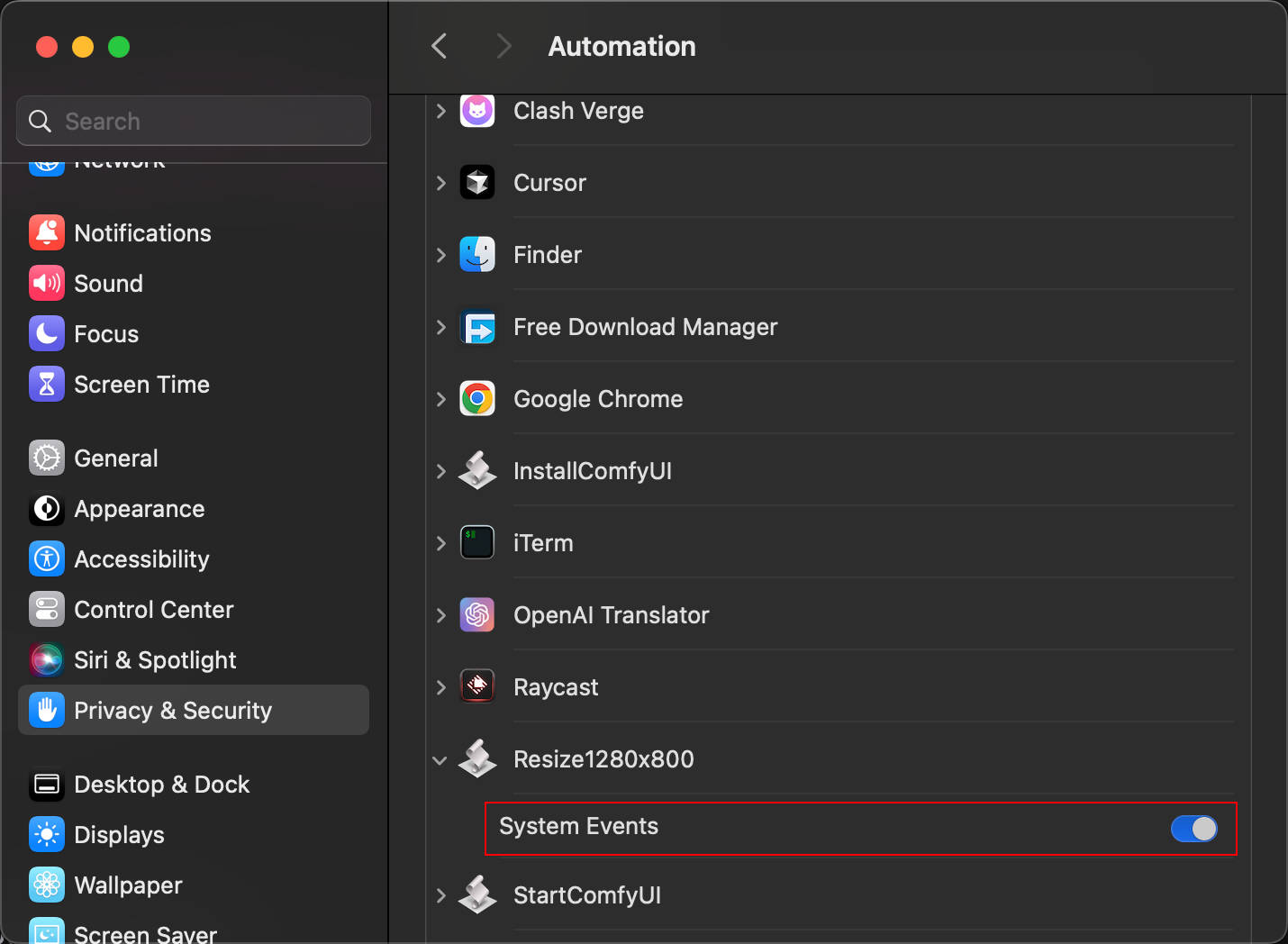This screenshot has height=944, width=1288.
Task: Expand the Free Download Manager chevron
Action: click(x=440, y=327)
